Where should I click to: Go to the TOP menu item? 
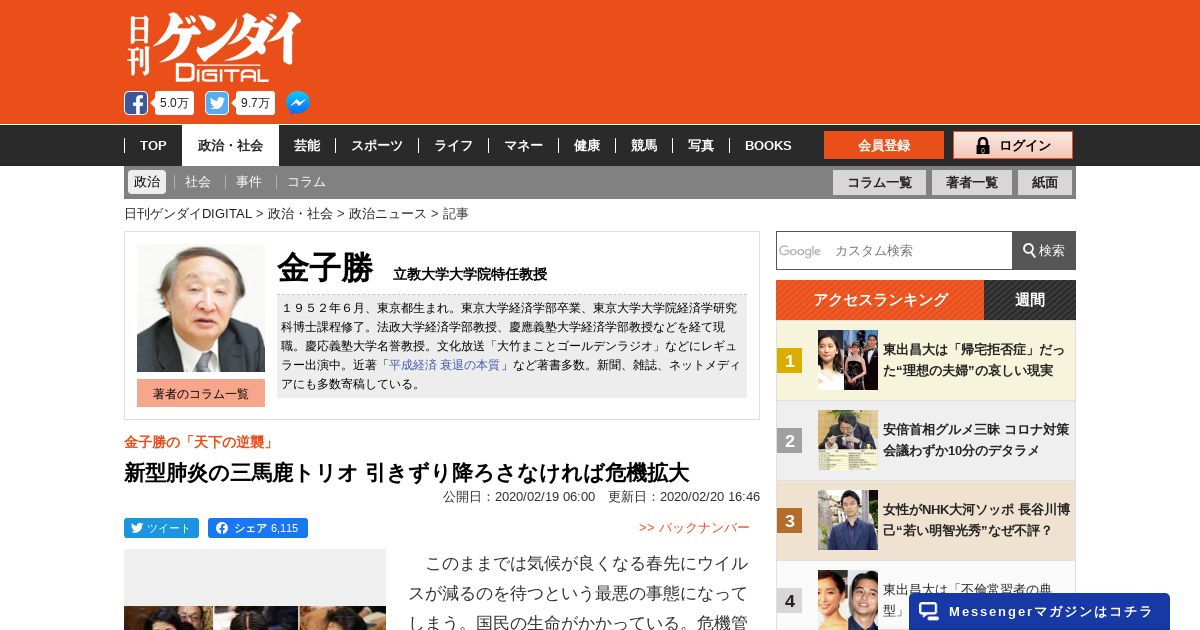(x=153, y=145)
